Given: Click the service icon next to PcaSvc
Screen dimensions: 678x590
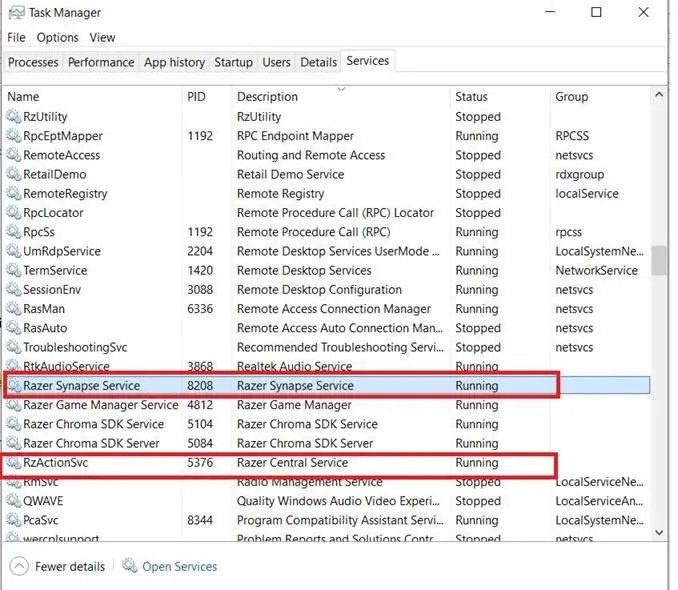Looking at the screenshot, I should coord(14,521).
